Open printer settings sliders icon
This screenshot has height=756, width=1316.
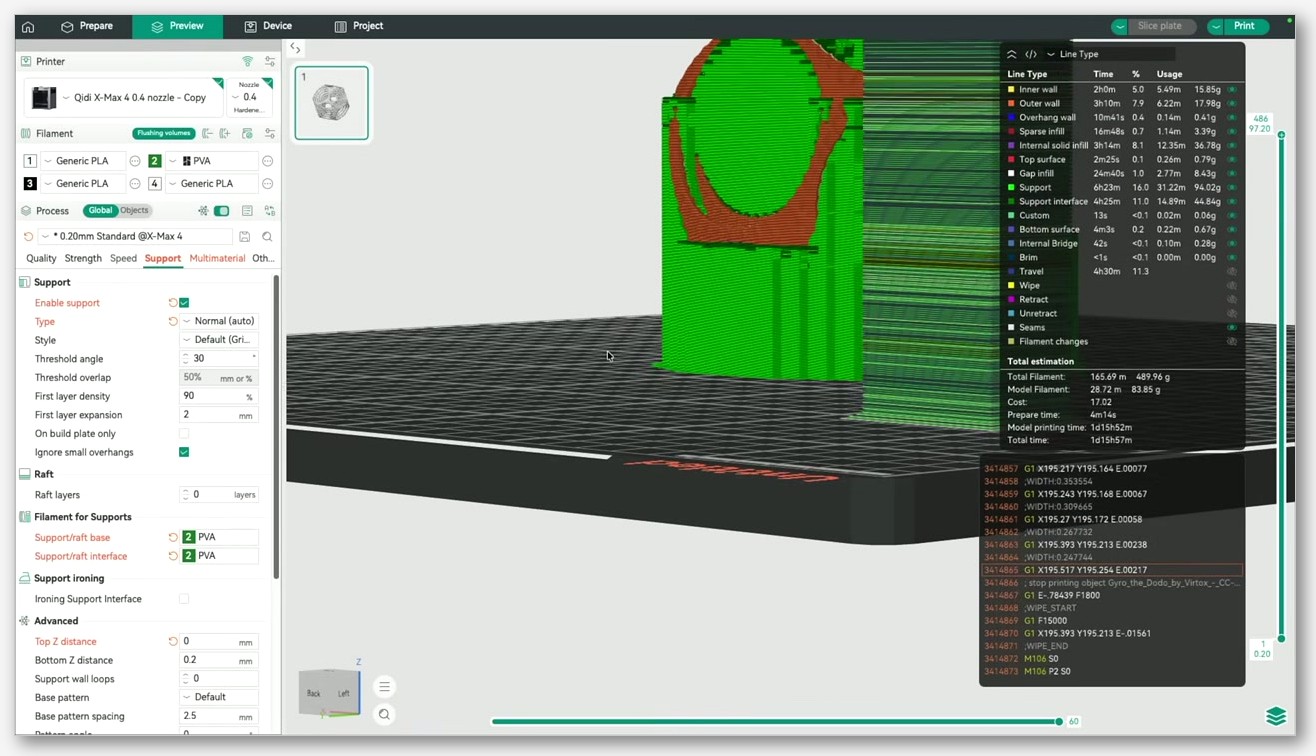270,61
